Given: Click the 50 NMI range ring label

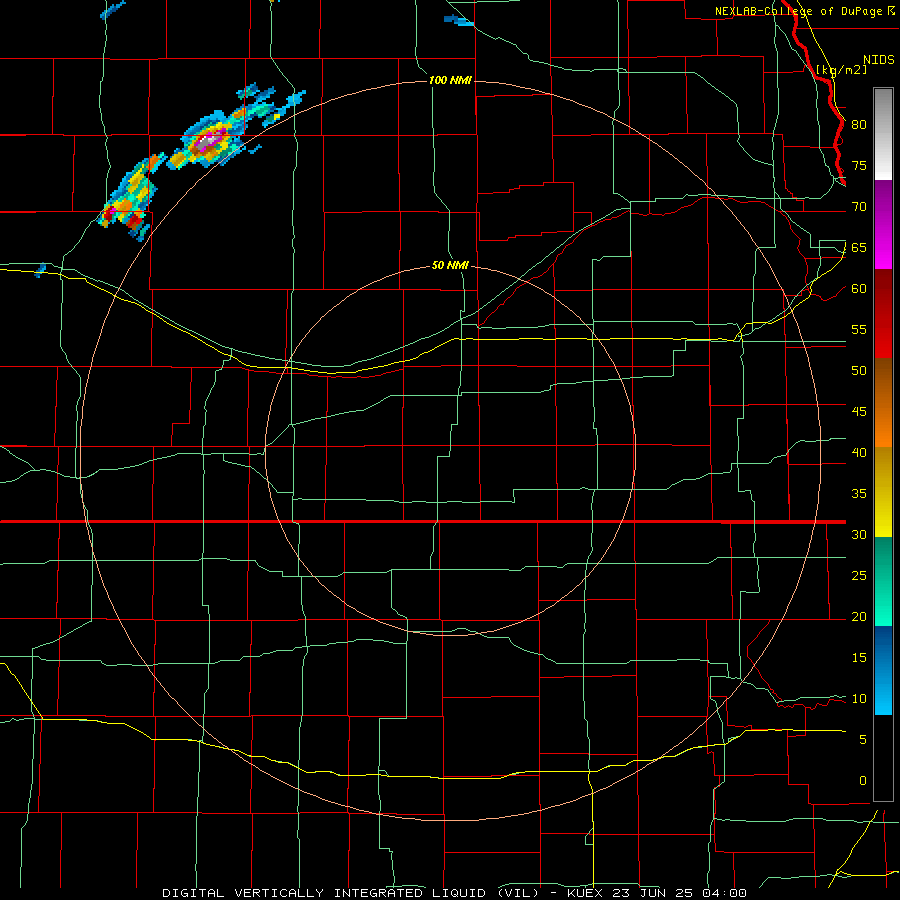Looking at the screenshot, I should point(450,265).
